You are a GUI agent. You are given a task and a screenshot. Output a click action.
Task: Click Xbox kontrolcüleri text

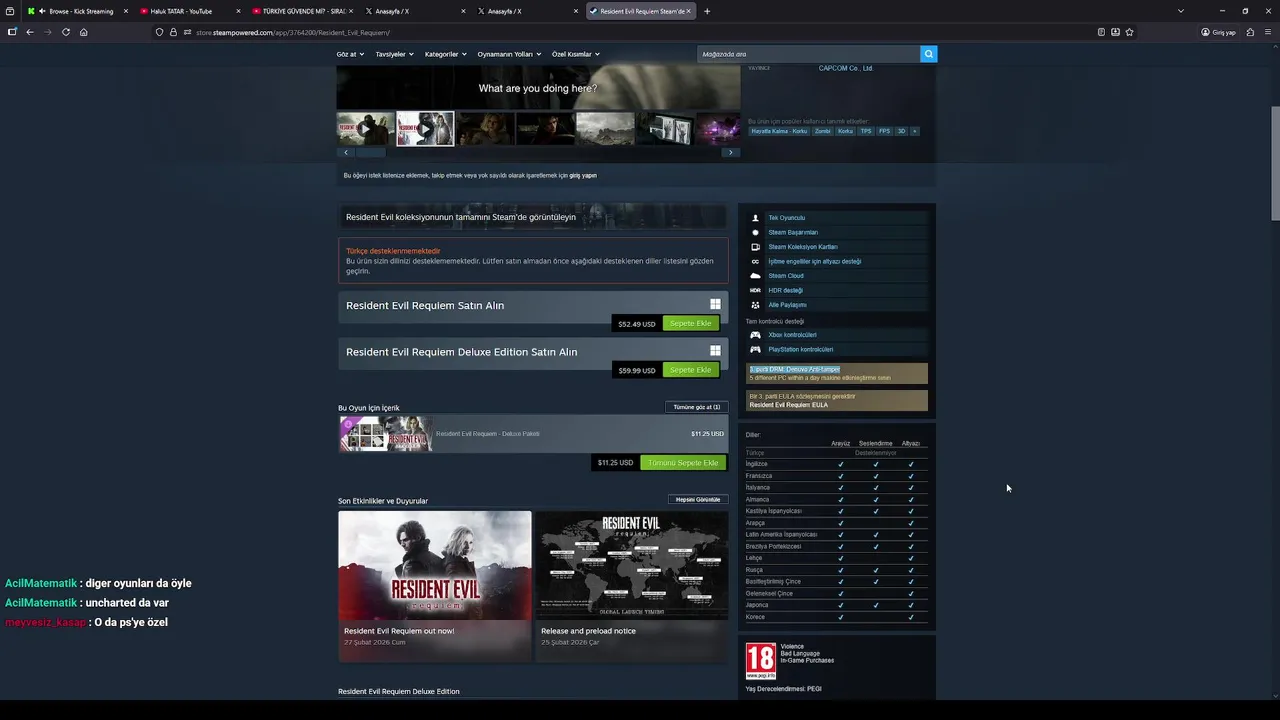pos(793,335)
